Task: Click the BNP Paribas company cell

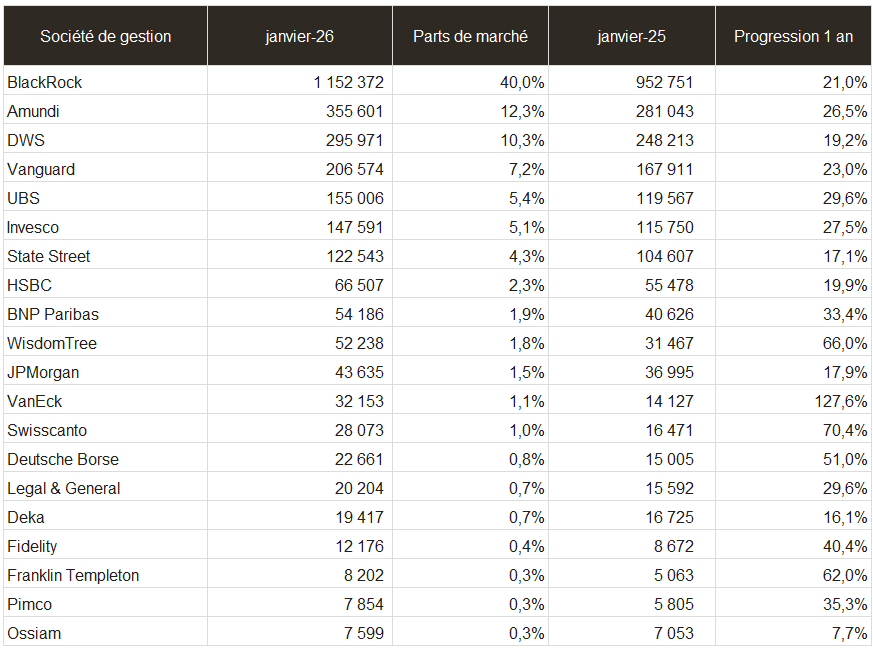Action: point(53,314)
